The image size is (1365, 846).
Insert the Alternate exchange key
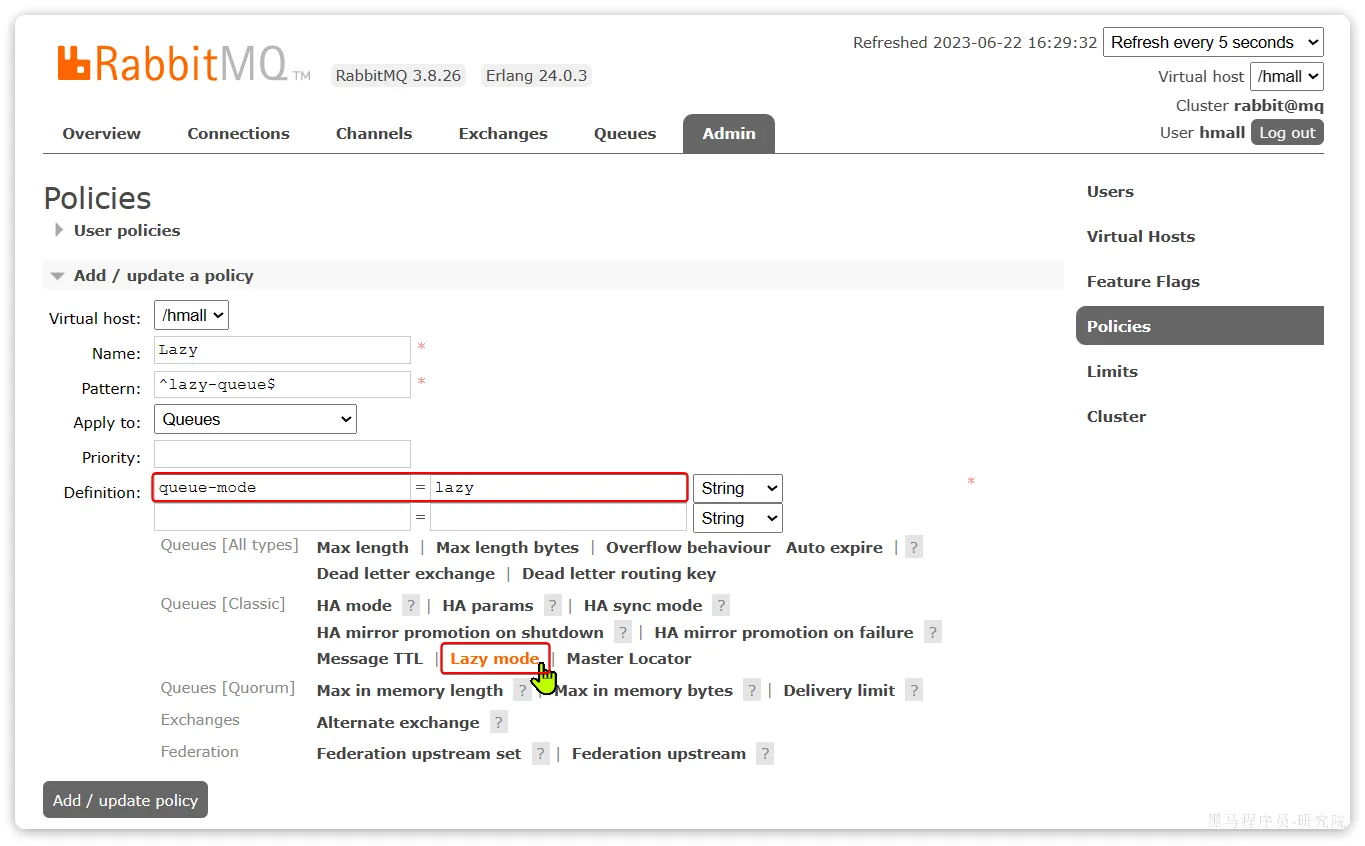click(398, 722)
